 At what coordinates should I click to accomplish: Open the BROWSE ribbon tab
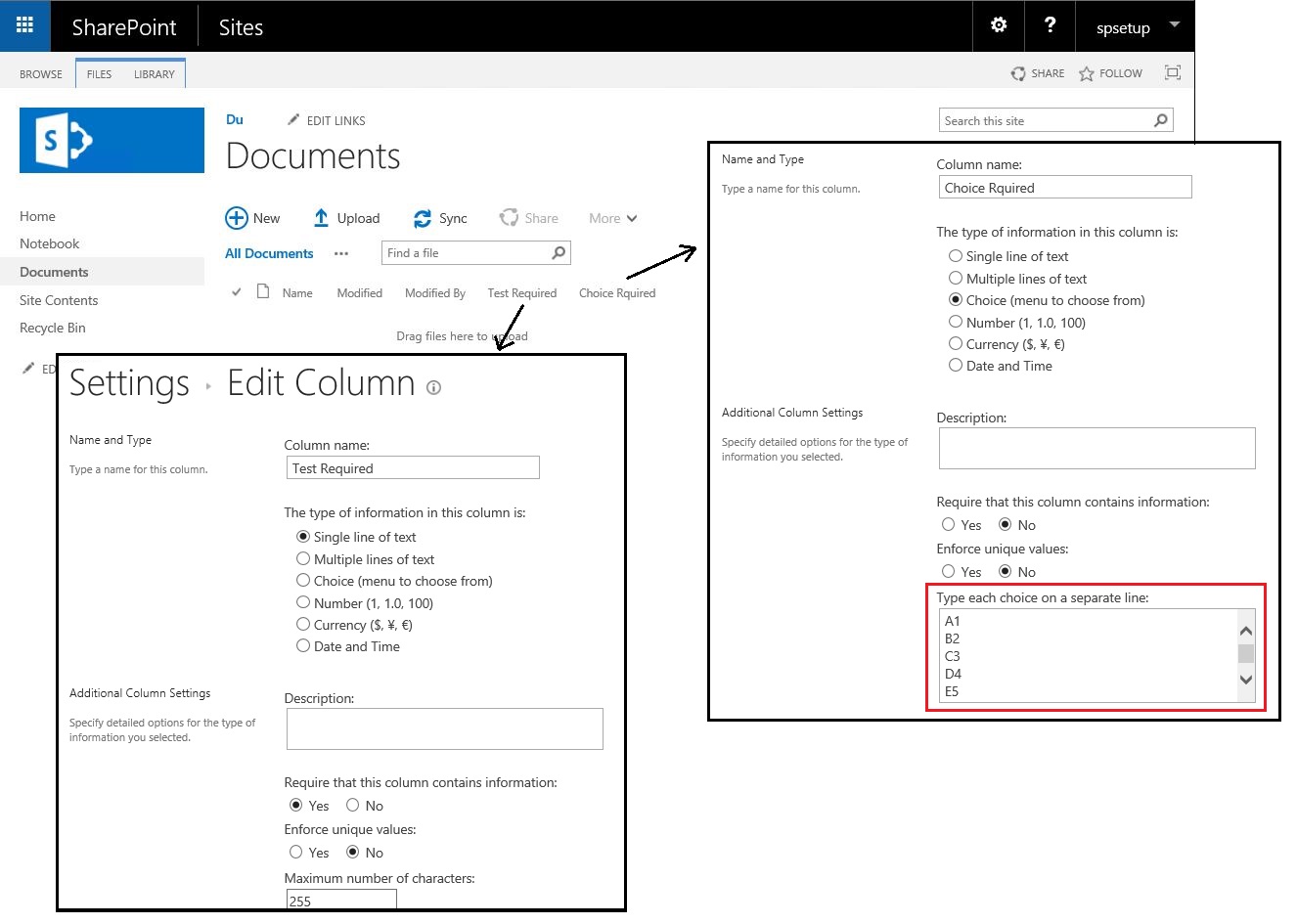click(x=41, y=74)
